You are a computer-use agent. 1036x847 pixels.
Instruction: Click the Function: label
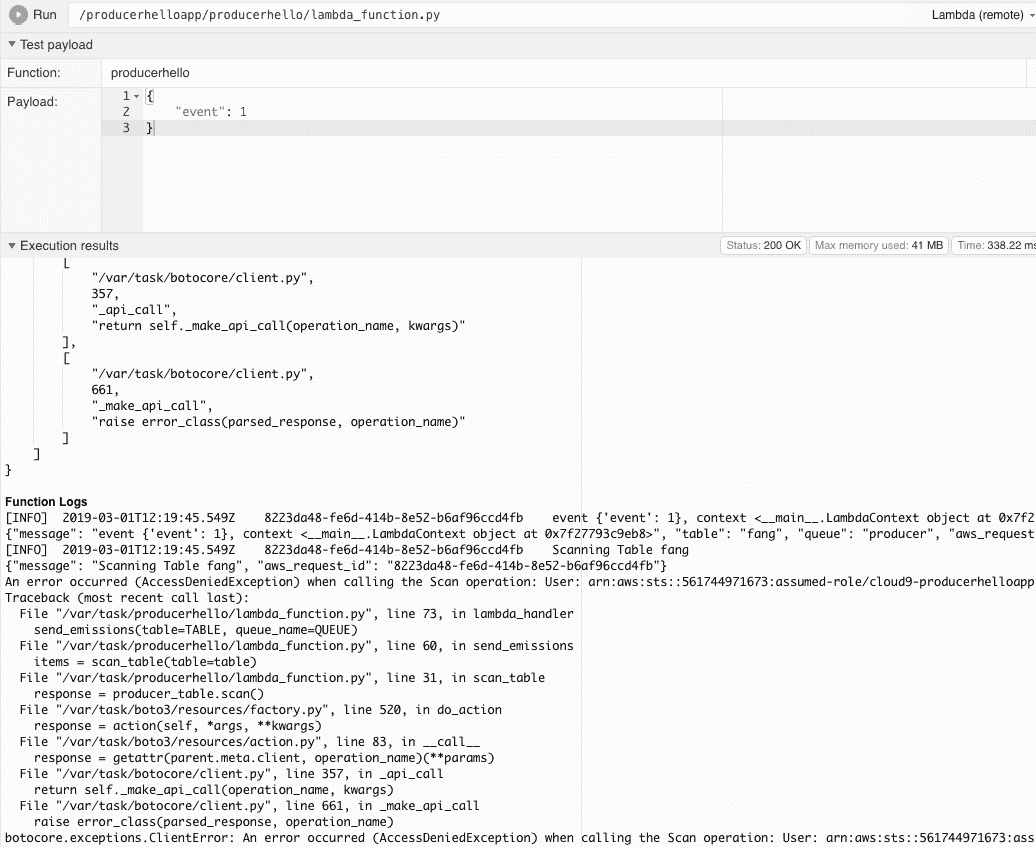34,73
